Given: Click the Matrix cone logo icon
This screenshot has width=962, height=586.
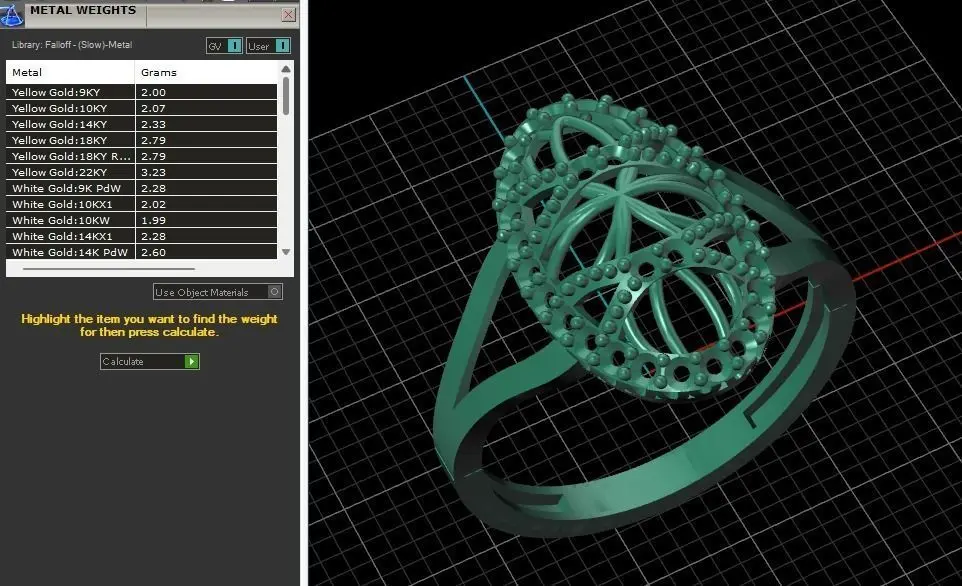Looking at the screenshot, I should (x=11, y=14).
